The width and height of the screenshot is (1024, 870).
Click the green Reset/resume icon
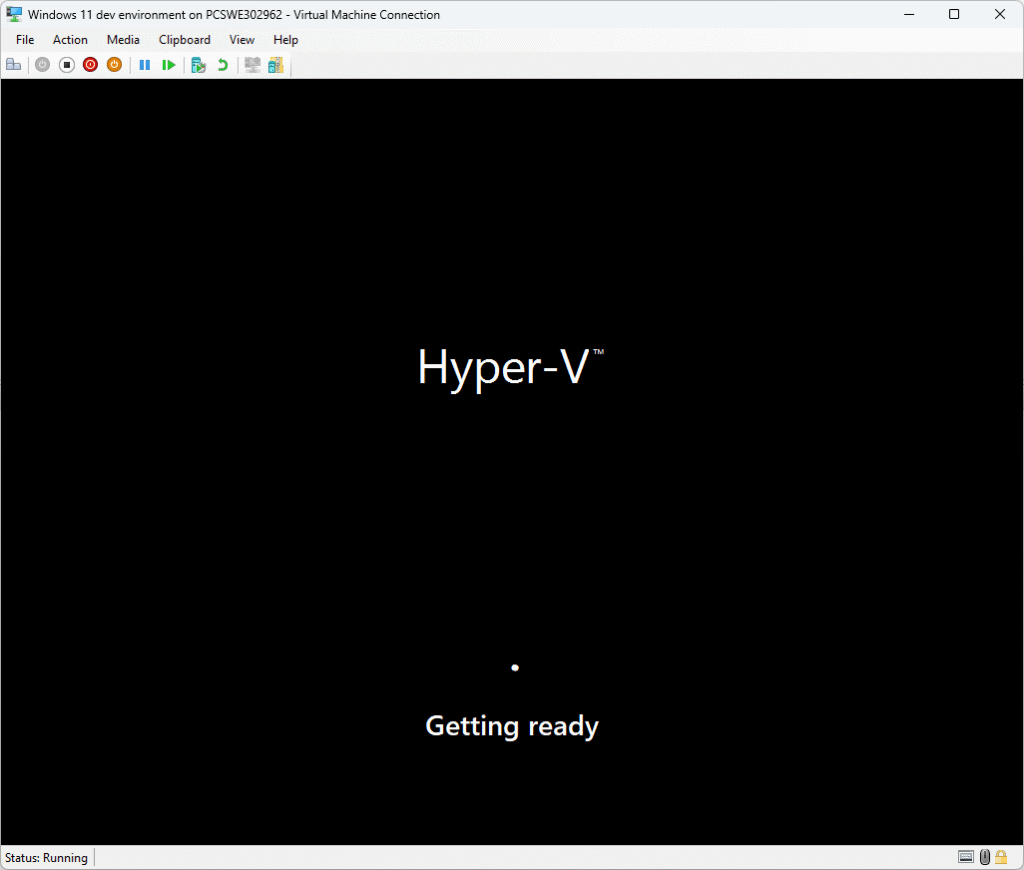[x=168, y=65]
